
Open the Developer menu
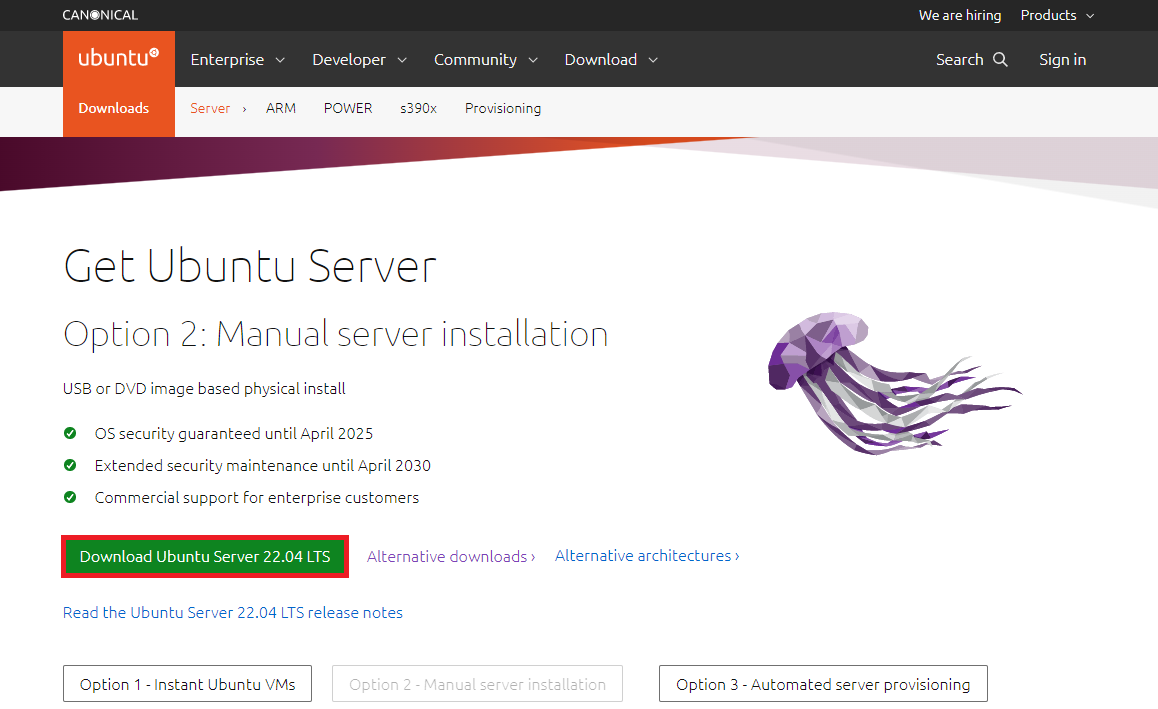coord(358,59)
